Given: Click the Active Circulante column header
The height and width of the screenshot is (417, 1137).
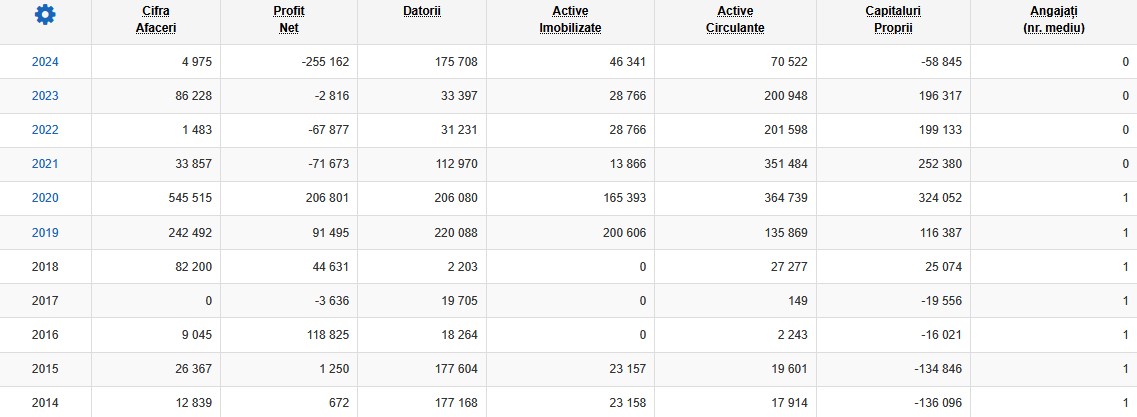Looking at the screenshot, I should click(x=735, y=20).
